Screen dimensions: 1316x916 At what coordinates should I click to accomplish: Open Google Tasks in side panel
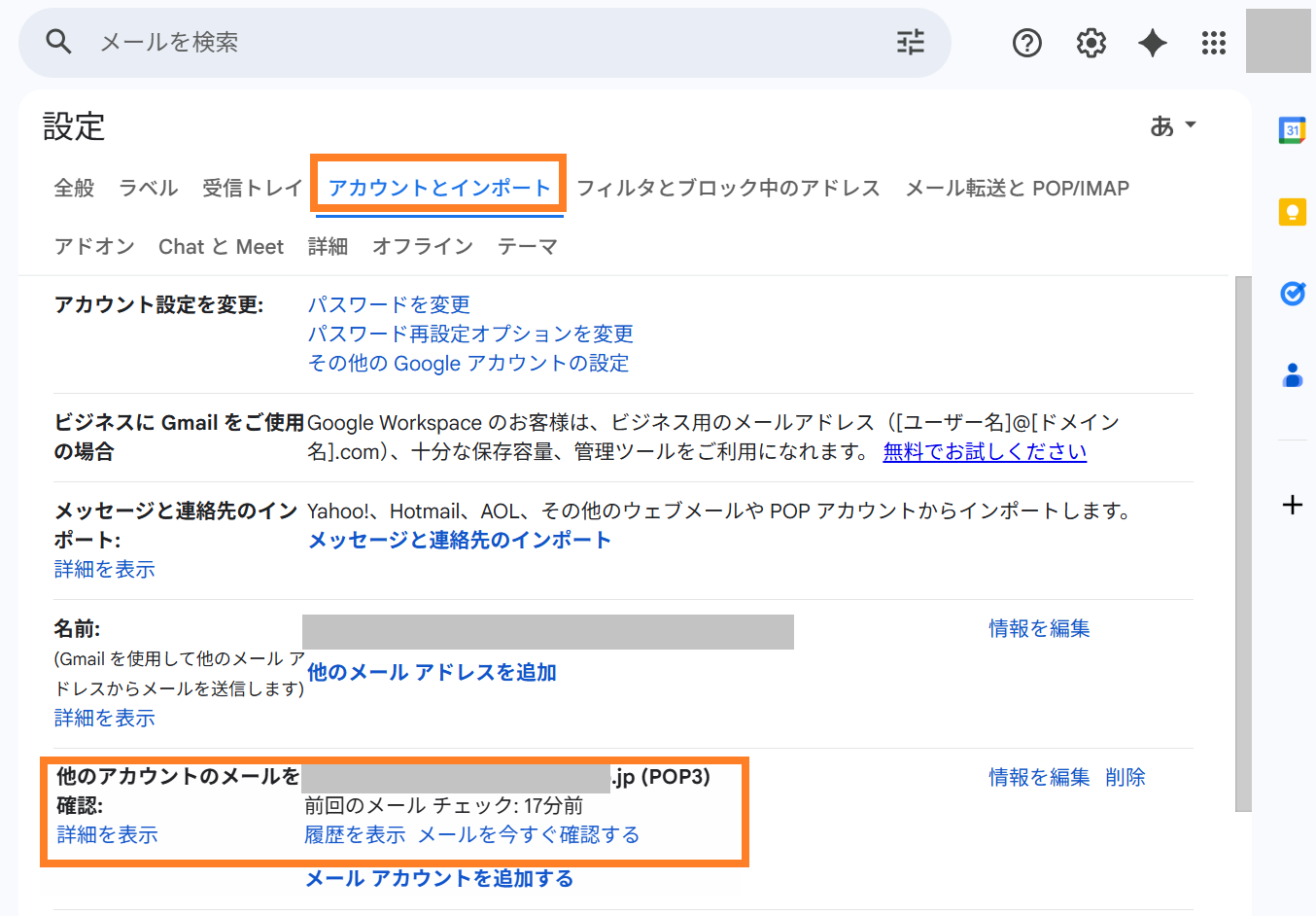(1292, 293)
